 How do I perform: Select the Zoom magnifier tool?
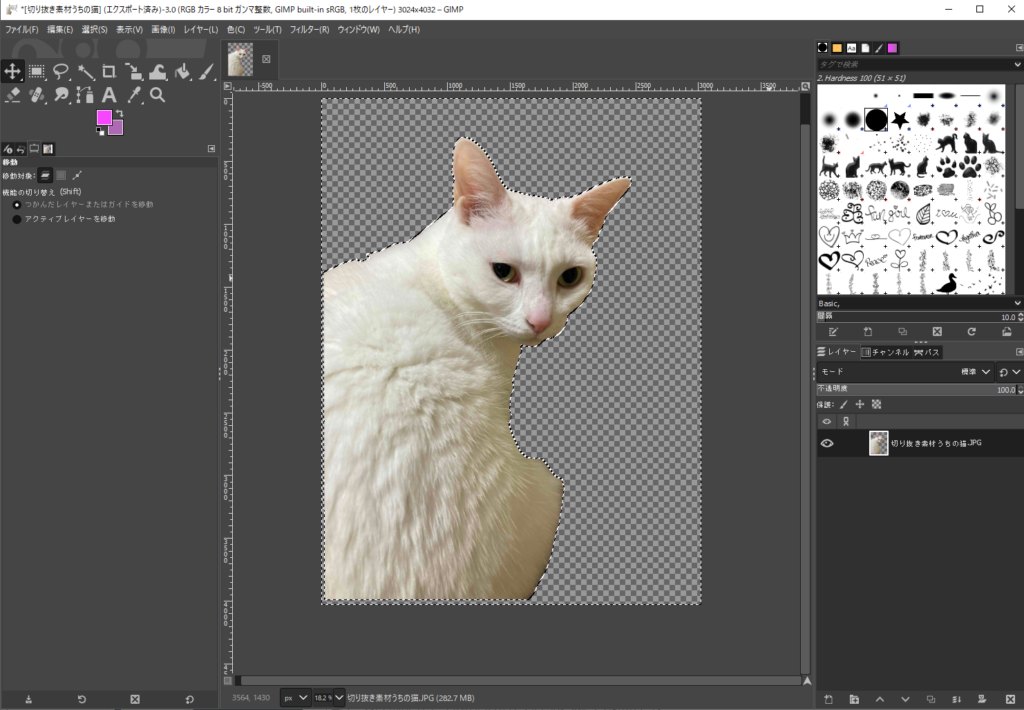157,95
